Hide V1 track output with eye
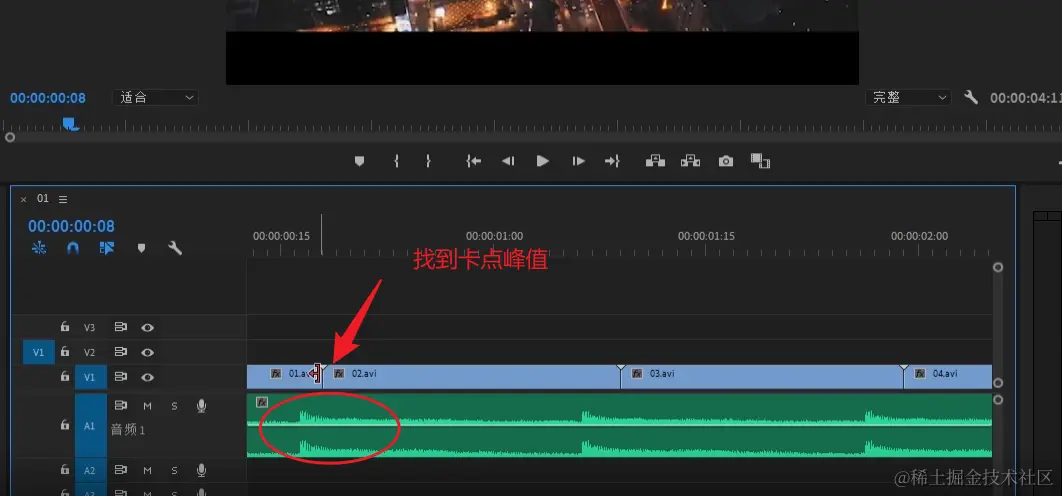Image resolution: width=1062 pixels, height=496 pixels. pos(148,377)
